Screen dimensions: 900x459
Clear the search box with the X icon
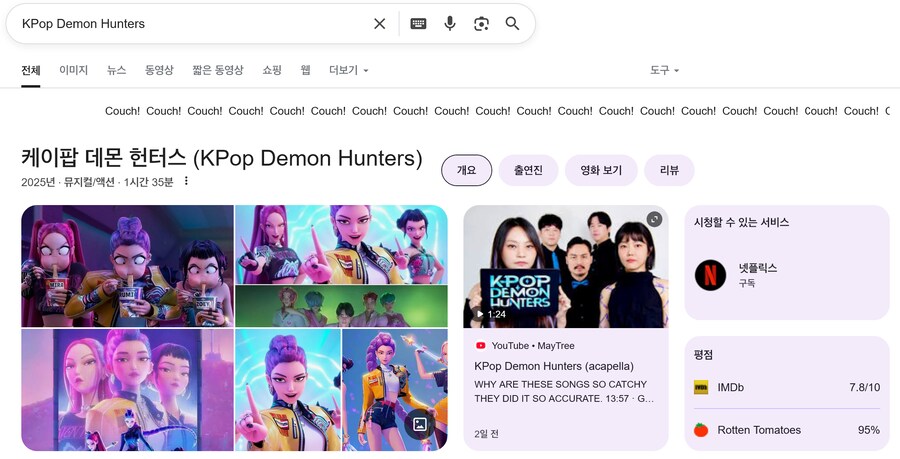(379, 24)
